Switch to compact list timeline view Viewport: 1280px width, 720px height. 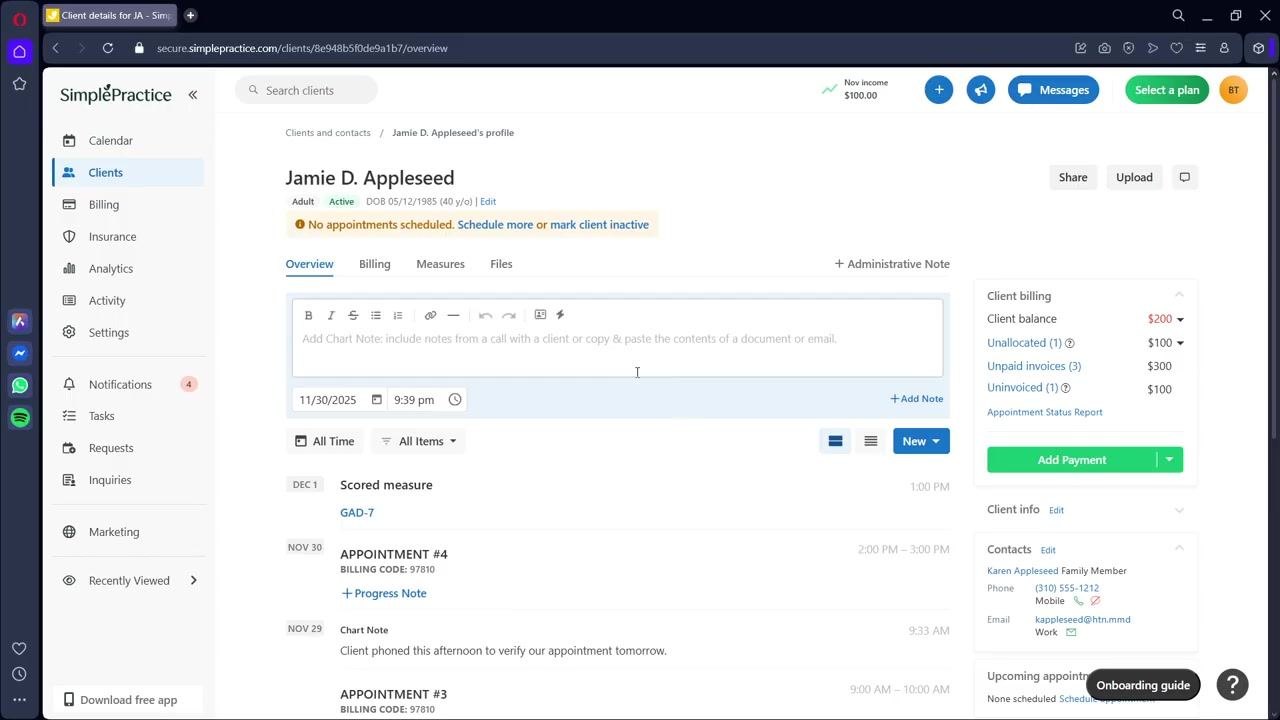click(871, 441)
